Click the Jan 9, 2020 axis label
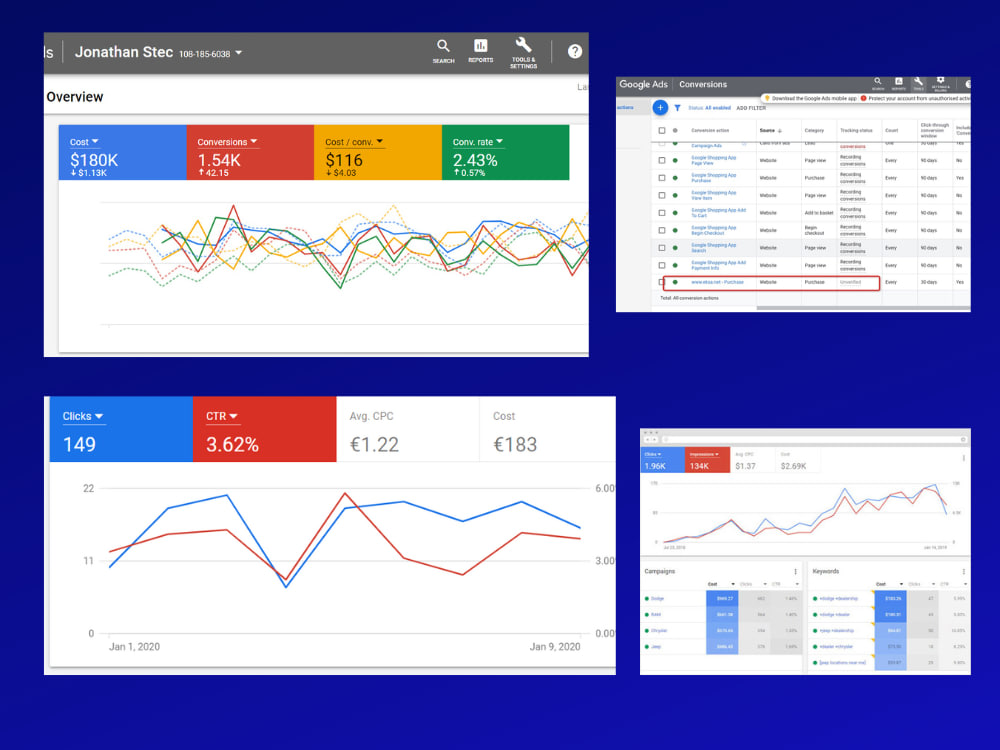The width and height of the screenshot is (1000, 750). pyautogui.click(x=555, y=647)
